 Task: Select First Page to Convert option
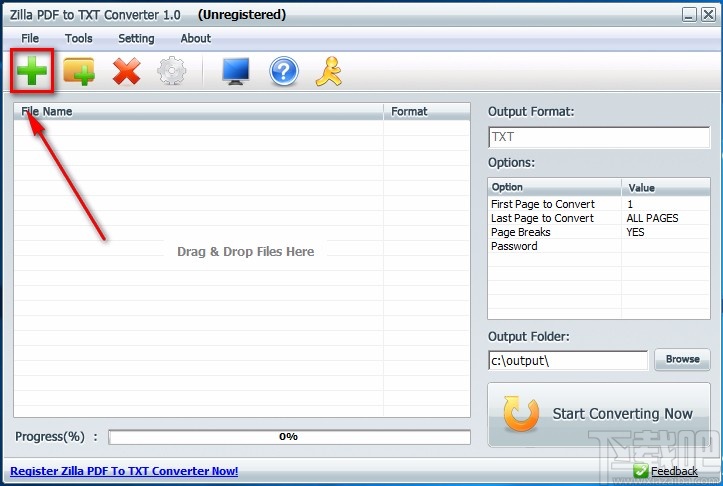pyautogui.click(x=543, y=204)
